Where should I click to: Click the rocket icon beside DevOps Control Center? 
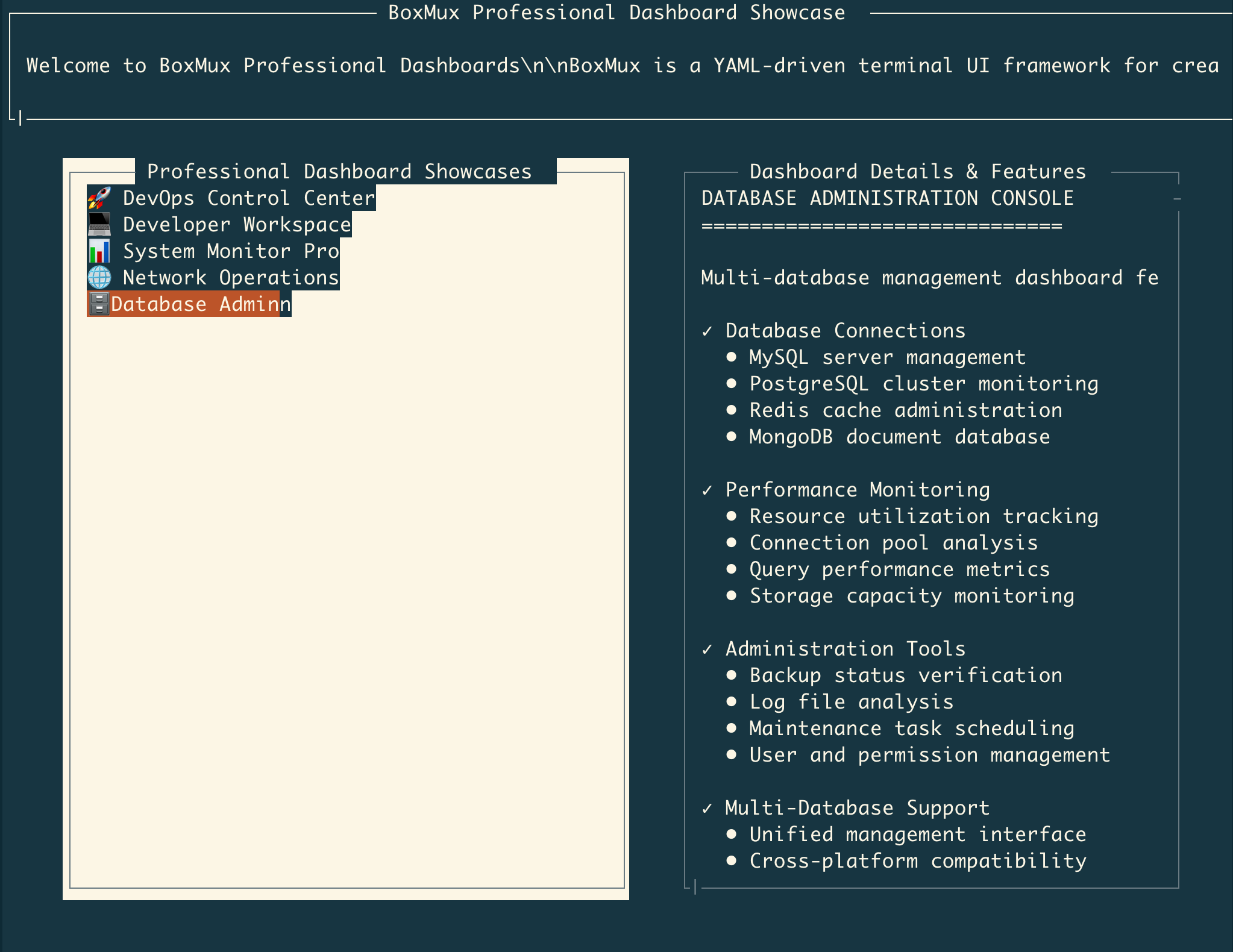100,198
